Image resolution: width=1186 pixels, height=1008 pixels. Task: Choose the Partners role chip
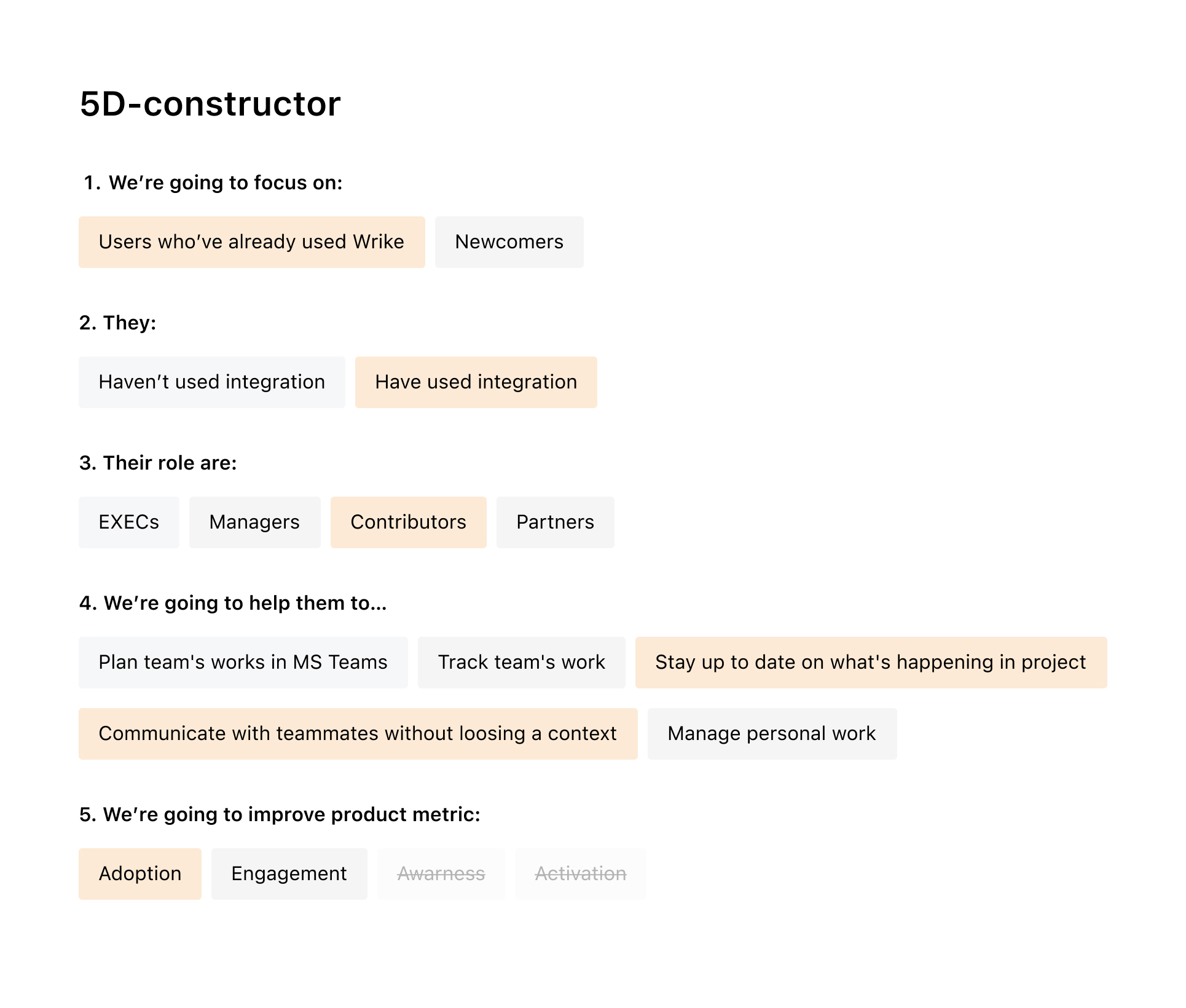pos(556,522)
